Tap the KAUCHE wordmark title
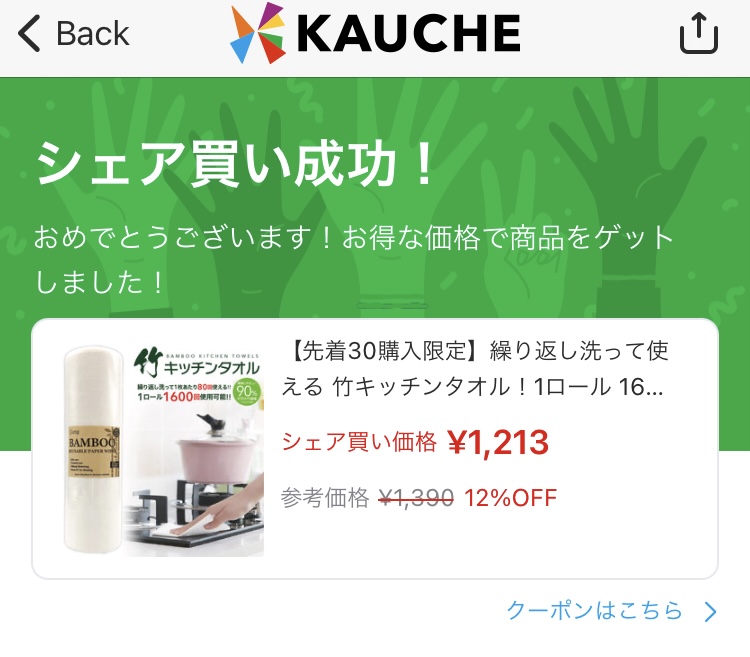The height and width of the screenshot is (657, 750). tap(408, 33)
